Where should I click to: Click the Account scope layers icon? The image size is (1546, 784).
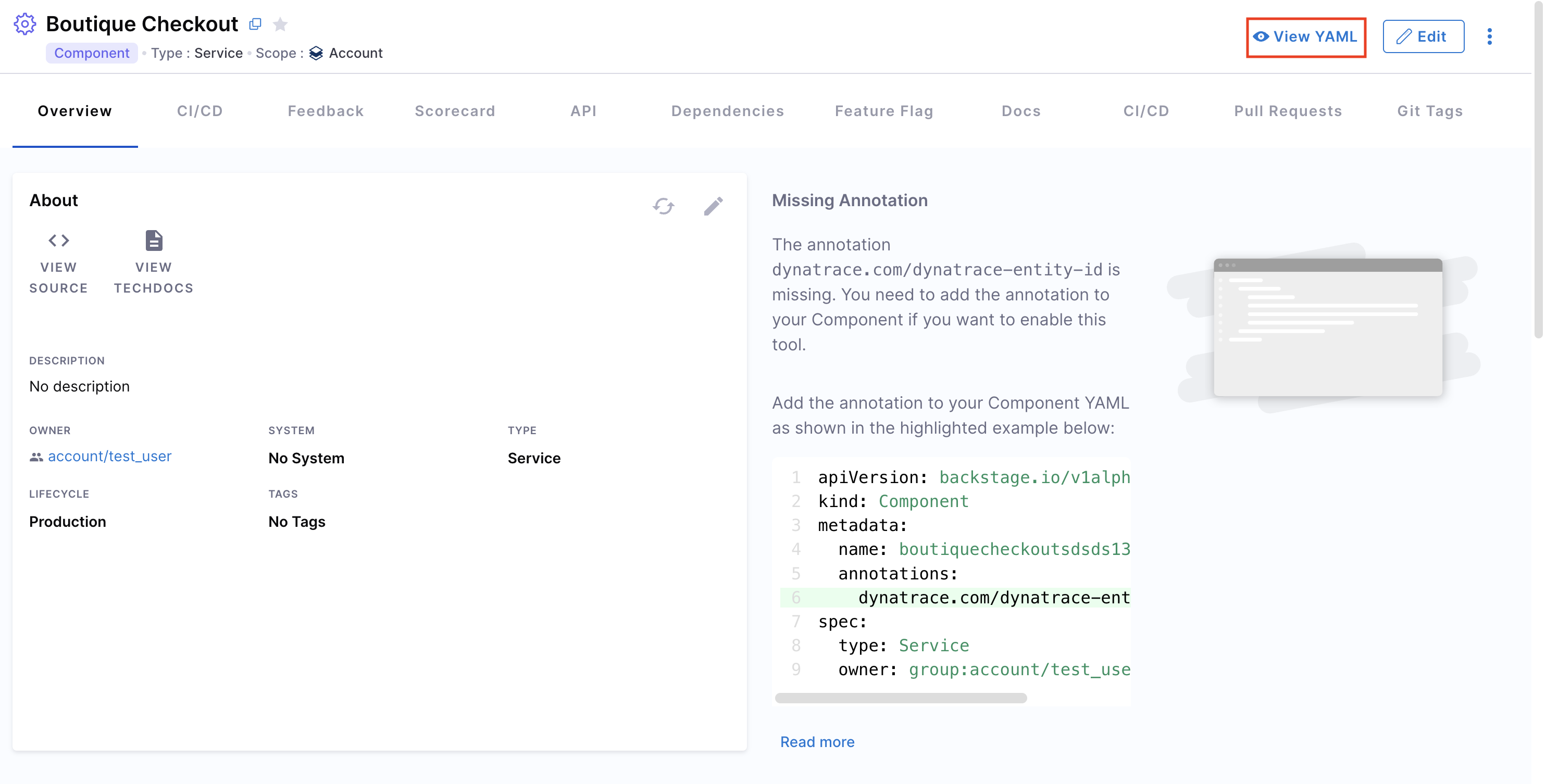(x=316, y=54)
